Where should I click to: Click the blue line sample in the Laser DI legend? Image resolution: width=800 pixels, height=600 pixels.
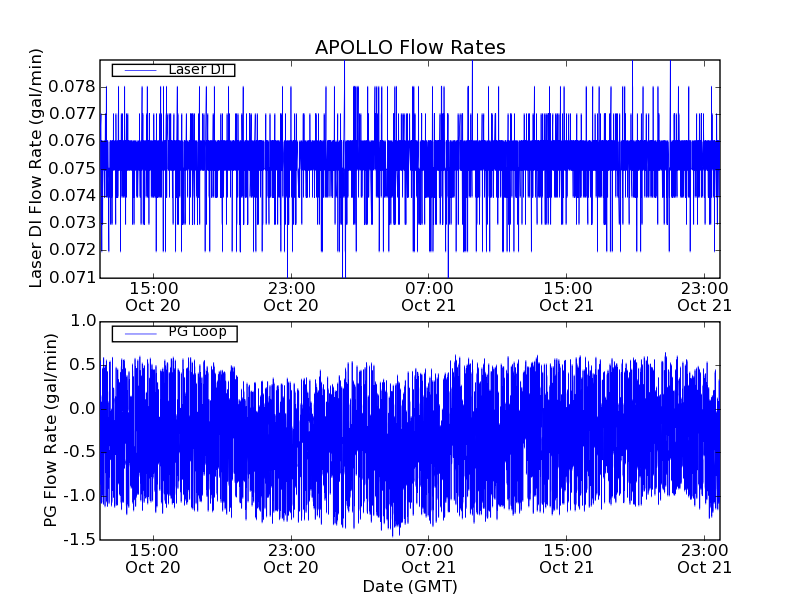pos(140,70)
